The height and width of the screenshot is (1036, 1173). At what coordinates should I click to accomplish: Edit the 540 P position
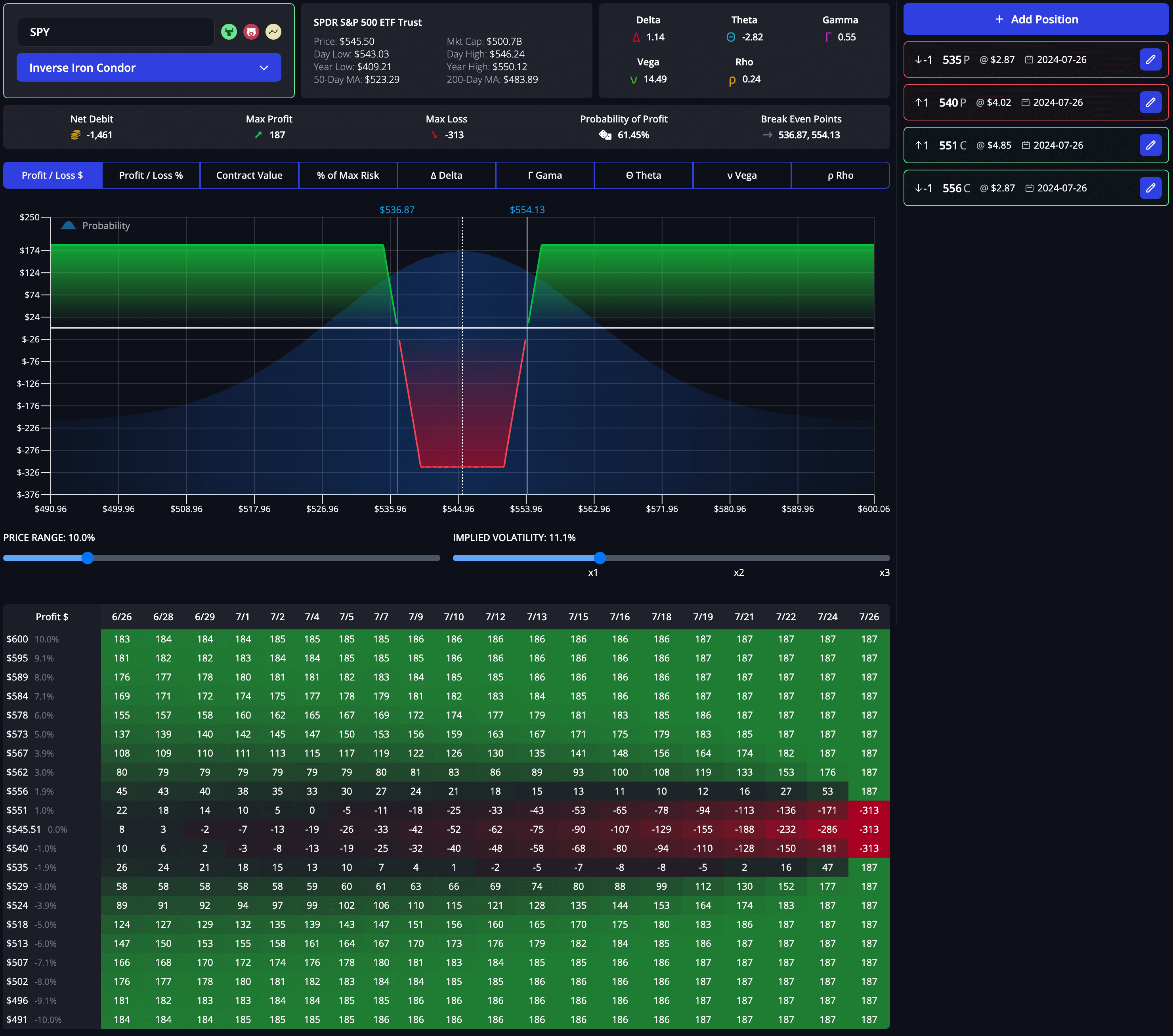tap(1150, 102)
